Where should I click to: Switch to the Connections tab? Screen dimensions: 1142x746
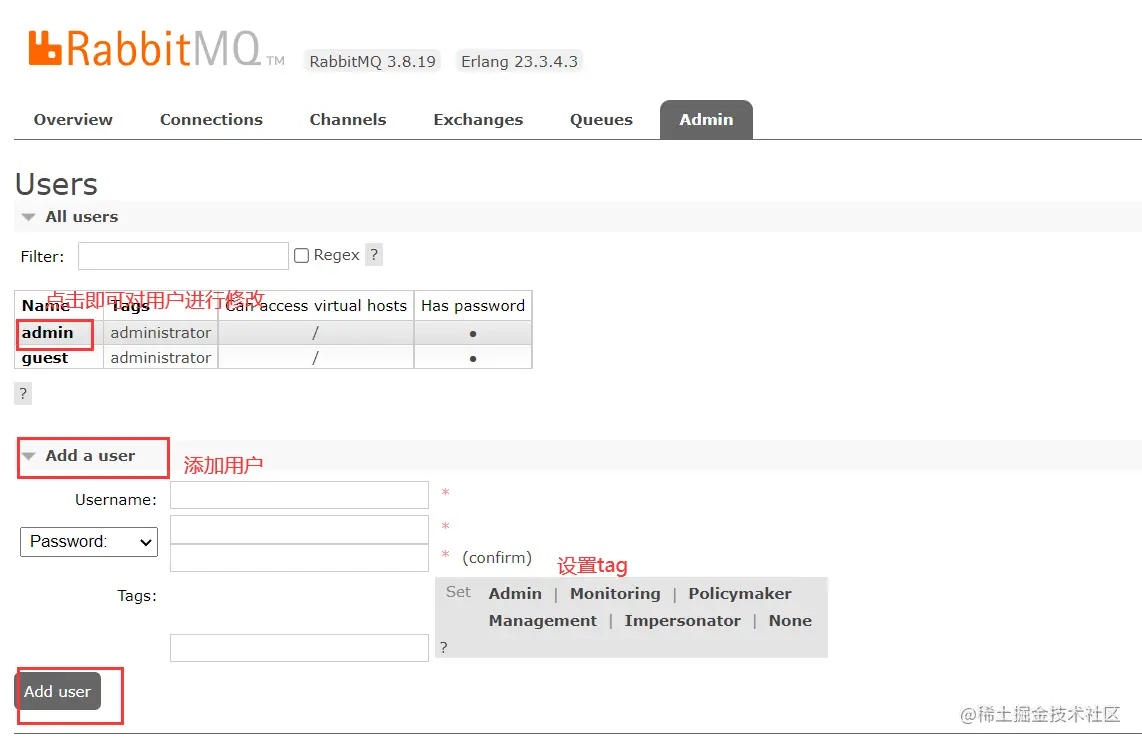pyautogui.click(x=211, y=119)
